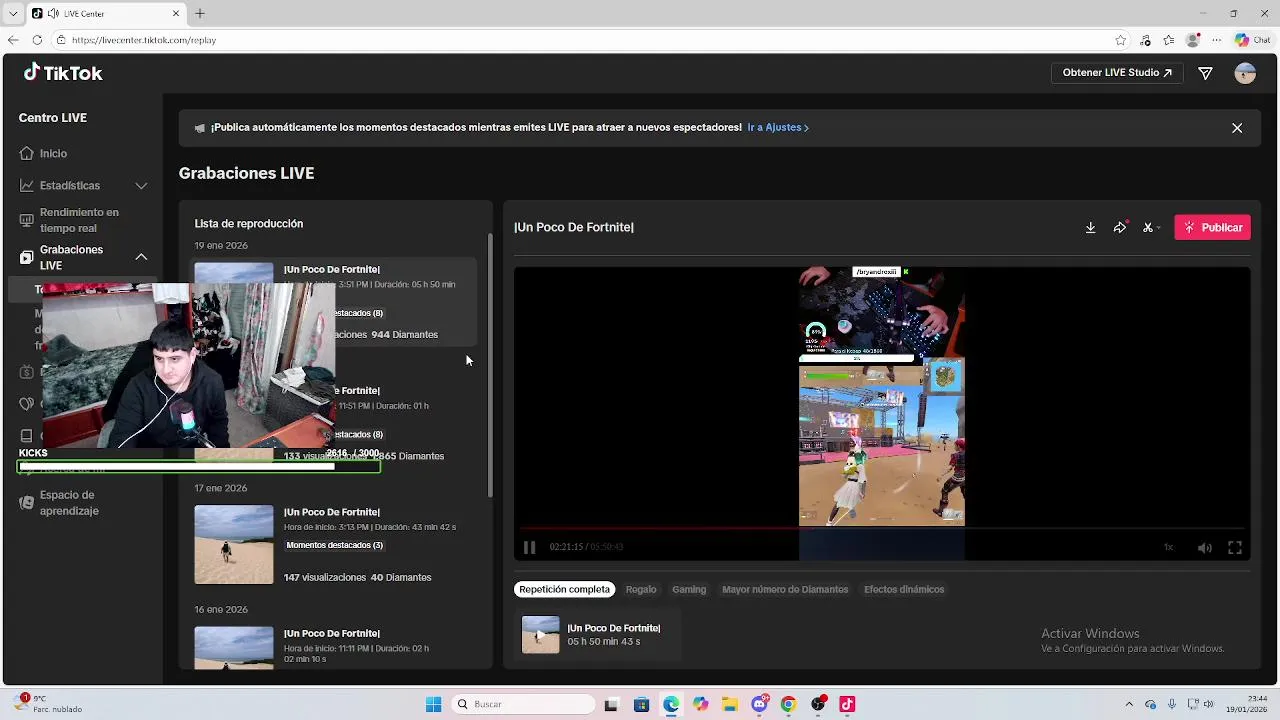The height and width of the screenshot is (720, 1280).
Task: Open the TikTok LIVE Studio taskbar icon
Action: point(848,704)
